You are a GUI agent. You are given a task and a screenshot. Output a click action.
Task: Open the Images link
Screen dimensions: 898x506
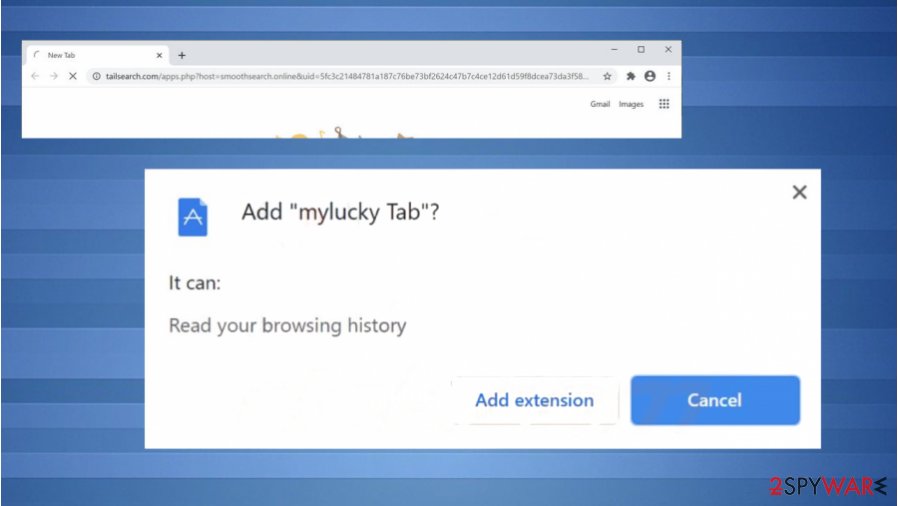coord(631,104)
